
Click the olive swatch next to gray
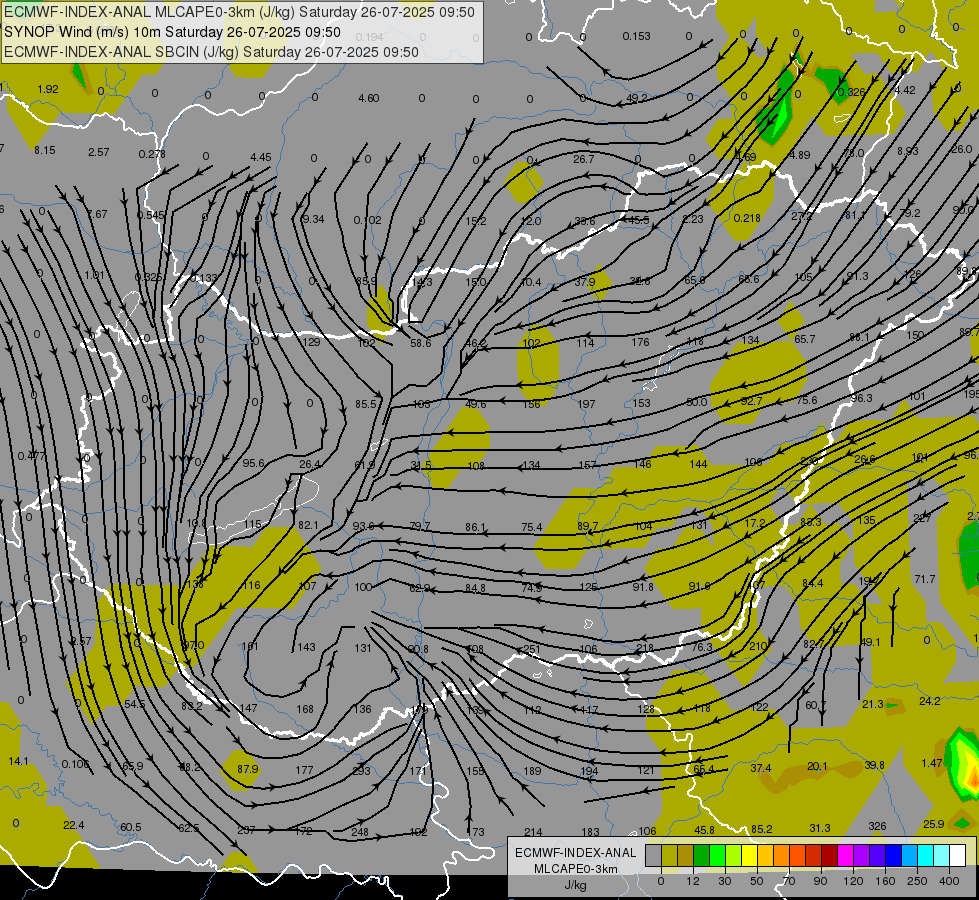tap(669, 855)
